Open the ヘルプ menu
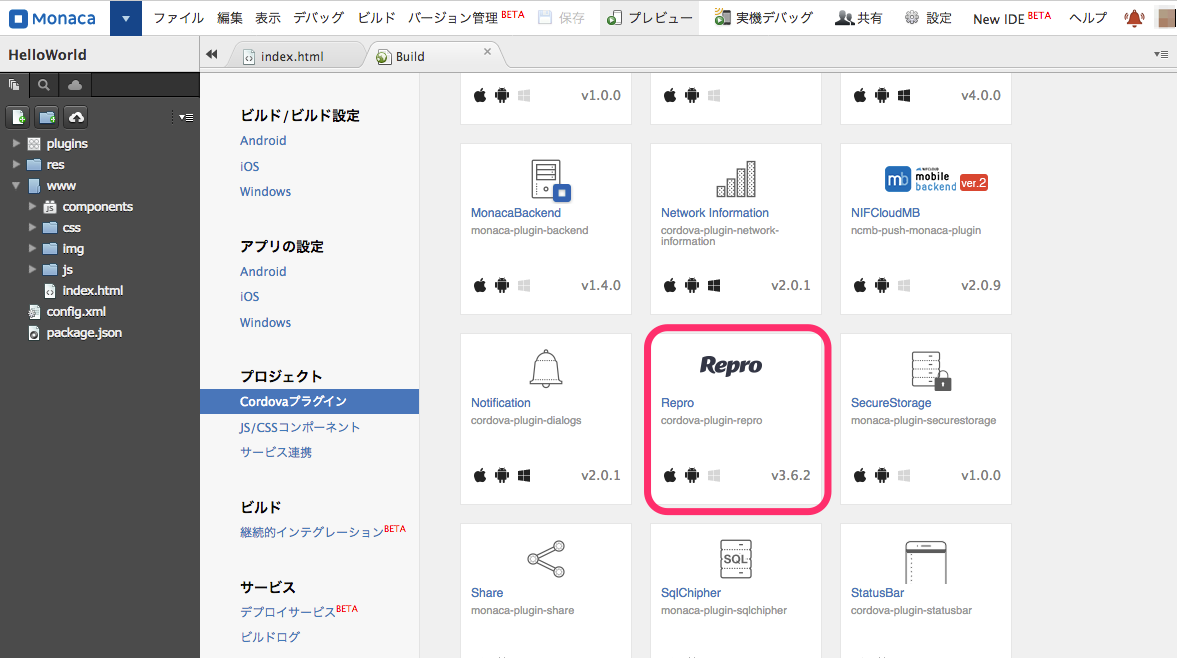The image size is (1177, 658). (x=1088, y=18)
